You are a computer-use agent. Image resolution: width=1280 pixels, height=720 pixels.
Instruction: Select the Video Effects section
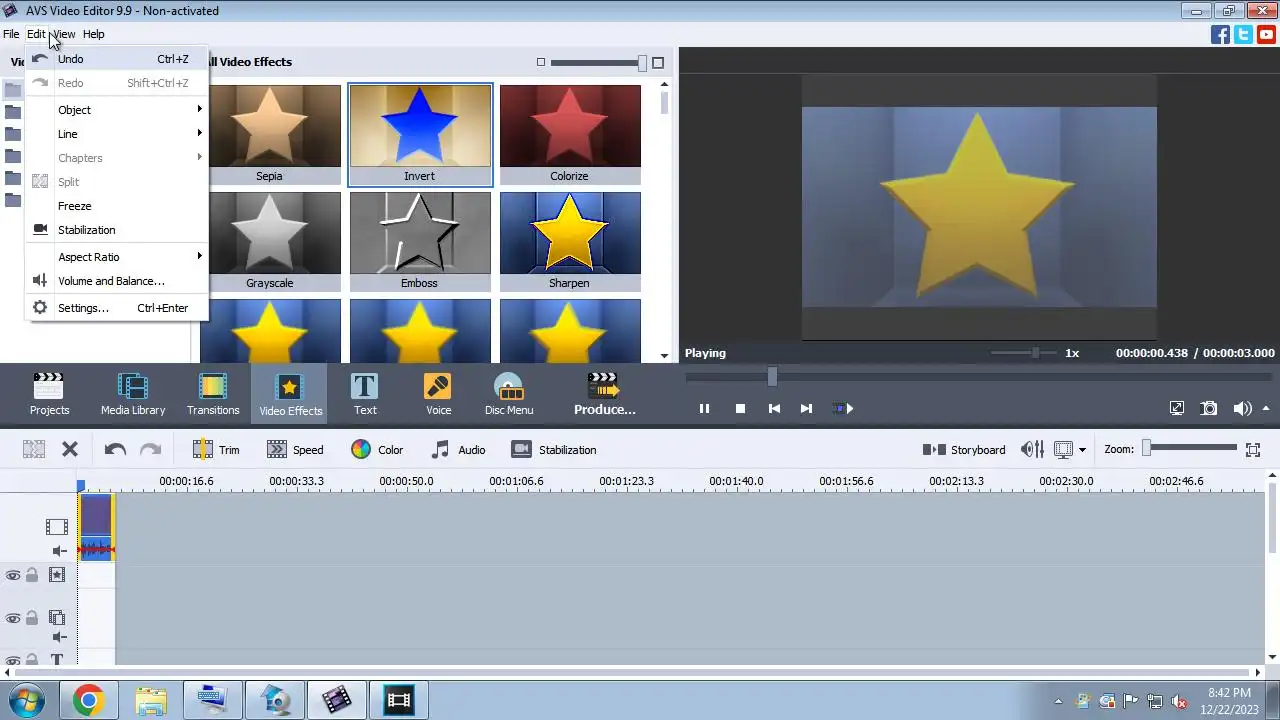290,393
